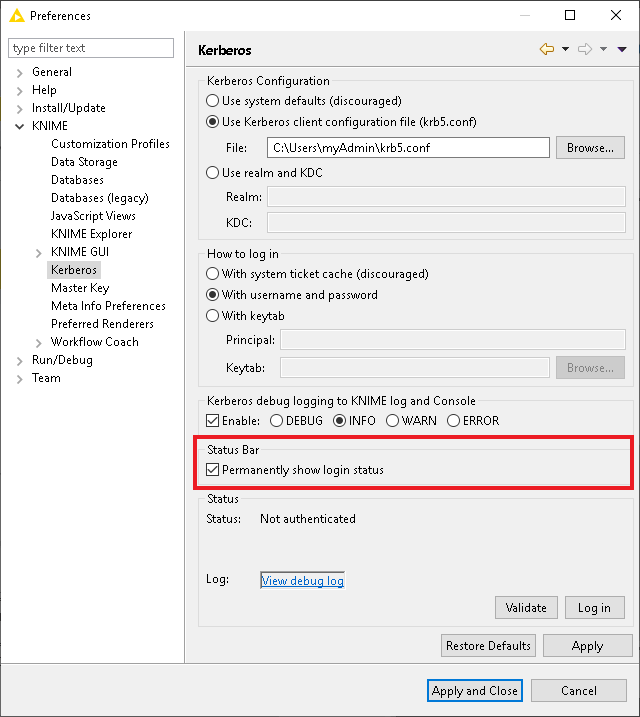
Task: Open Meta Info Preferences page
Action: [x=108, y=305]
